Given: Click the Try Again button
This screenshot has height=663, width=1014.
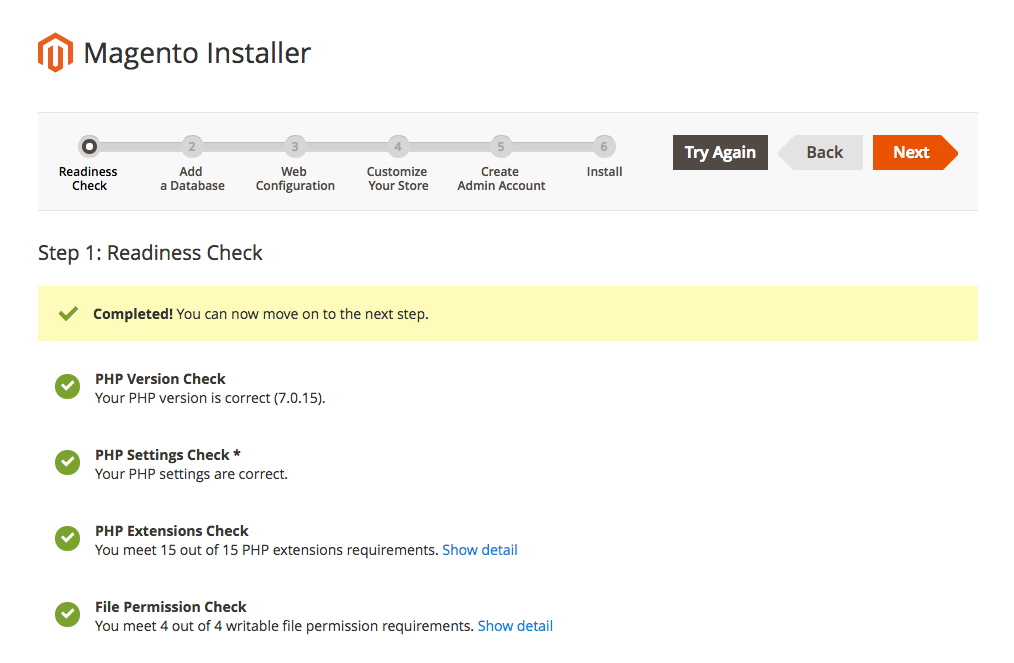Looking at the screenshot, I should (720, 153).
